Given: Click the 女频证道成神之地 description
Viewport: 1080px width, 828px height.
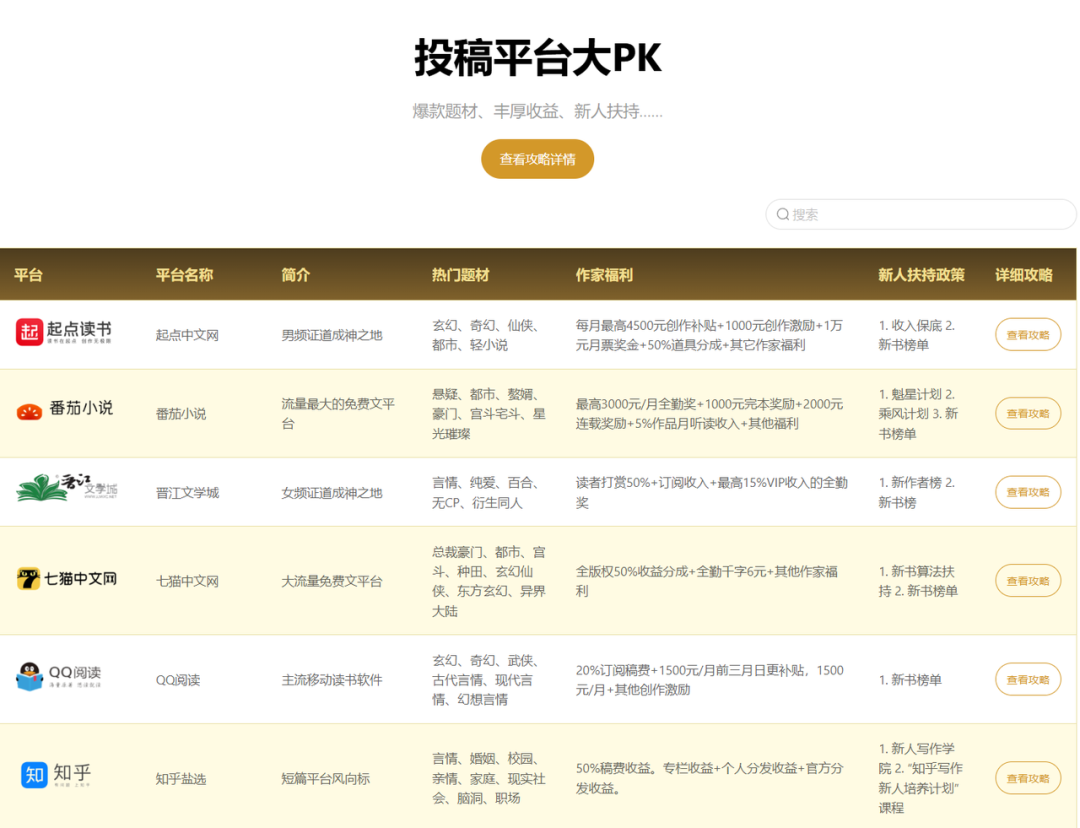Looking at the screenshot, I should 331,493.
